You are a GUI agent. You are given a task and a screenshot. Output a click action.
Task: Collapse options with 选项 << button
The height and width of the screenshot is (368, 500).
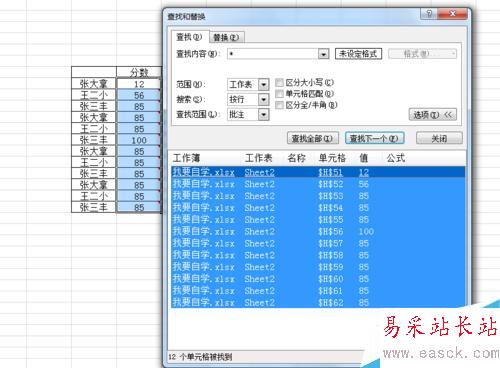433,115
